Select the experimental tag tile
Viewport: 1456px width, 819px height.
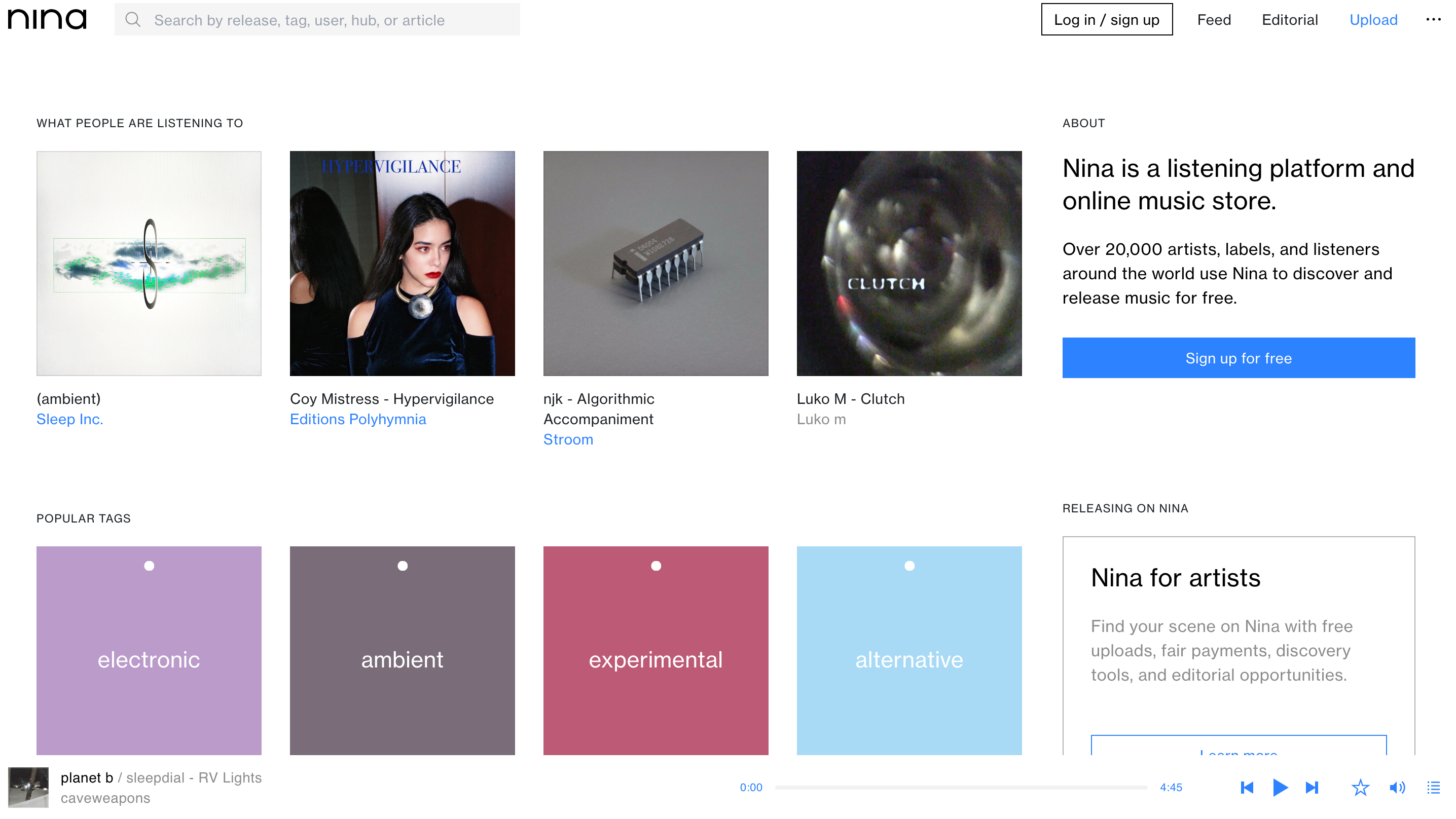point(656,651)
